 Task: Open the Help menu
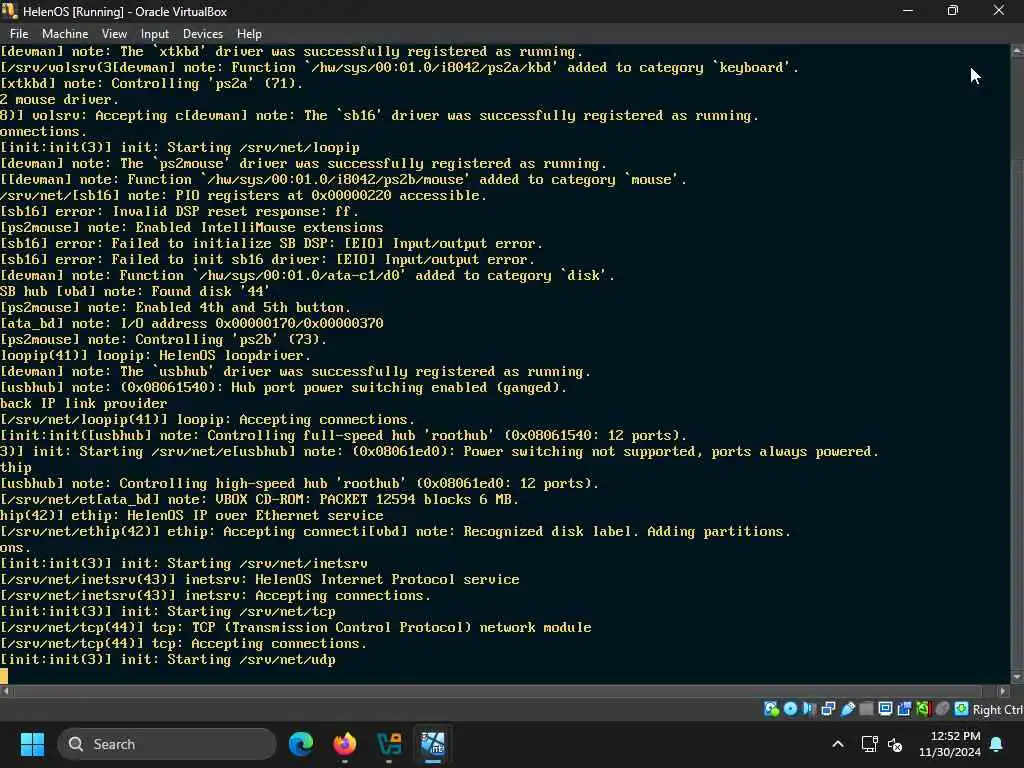pos(249,34)
